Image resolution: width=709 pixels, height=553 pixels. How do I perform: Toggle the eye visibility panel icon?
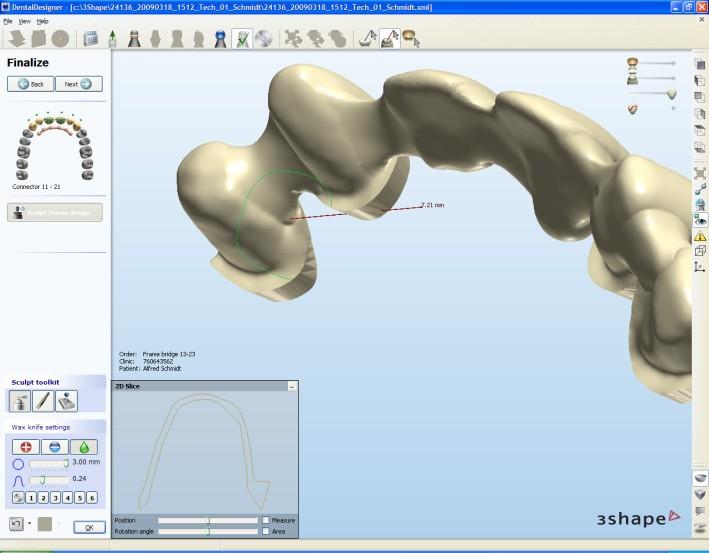coord(700,220)
